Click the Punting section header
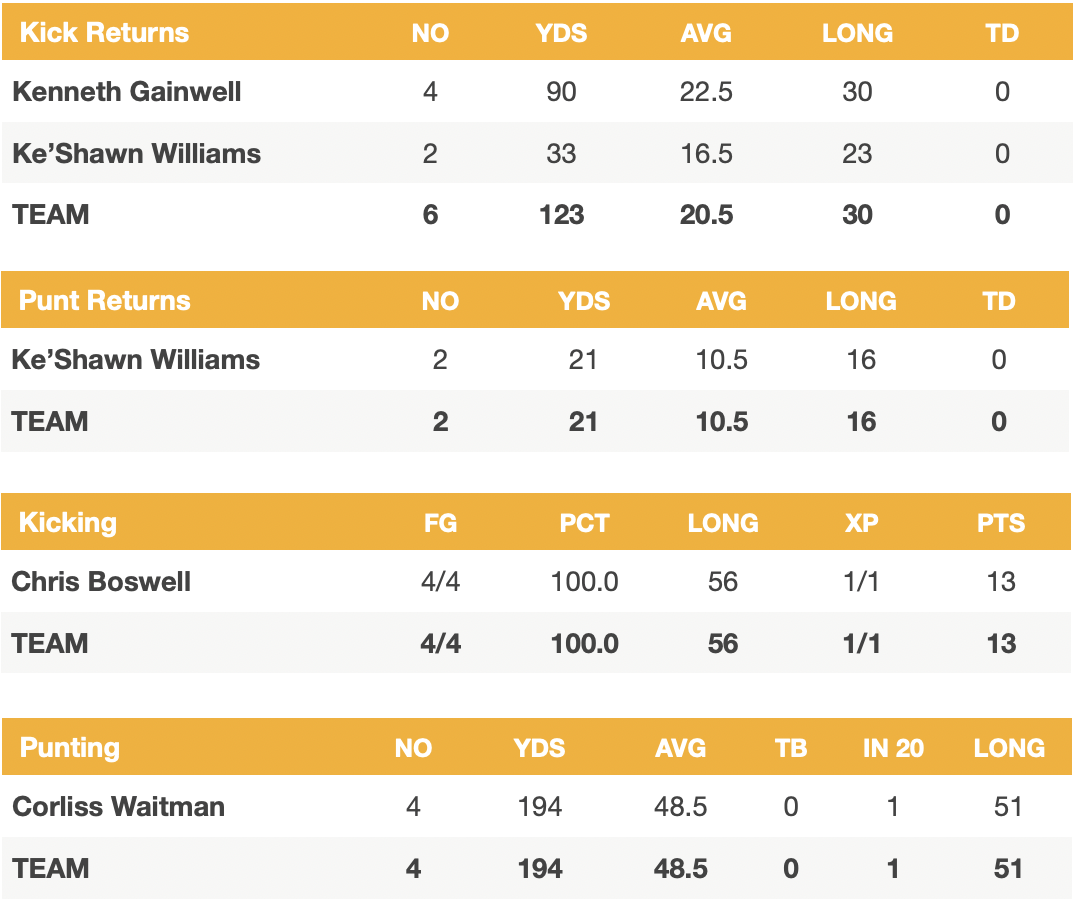 [70, 747]
